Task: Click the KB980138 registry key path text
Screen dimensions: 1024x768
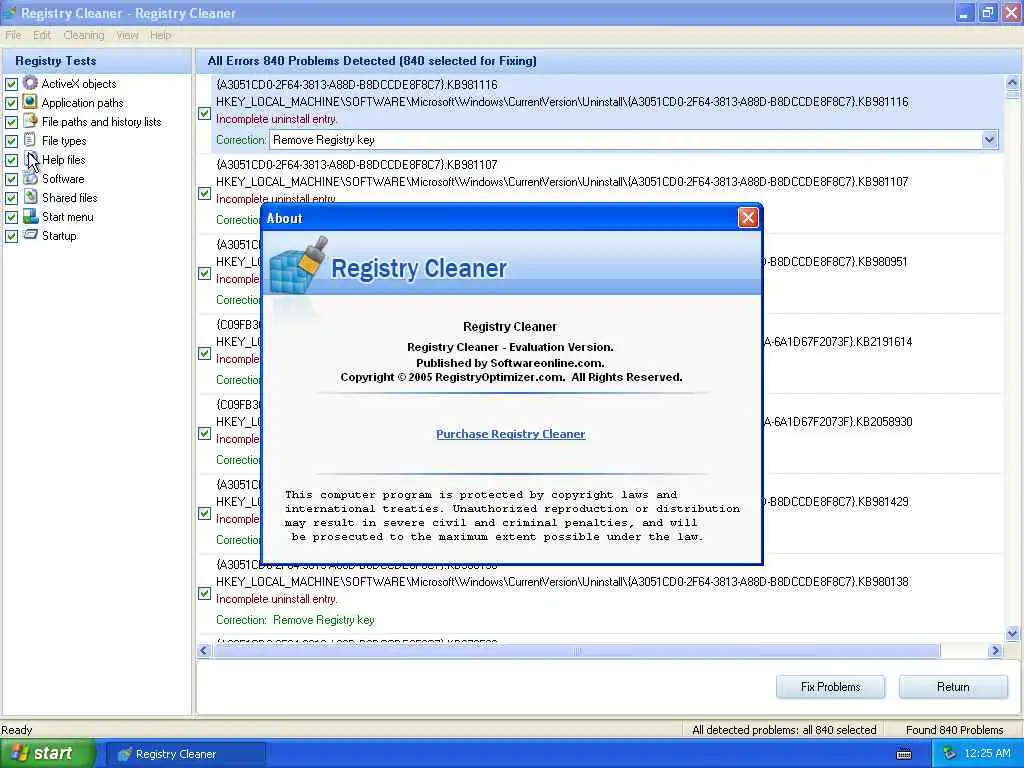Action: (562, 581)
